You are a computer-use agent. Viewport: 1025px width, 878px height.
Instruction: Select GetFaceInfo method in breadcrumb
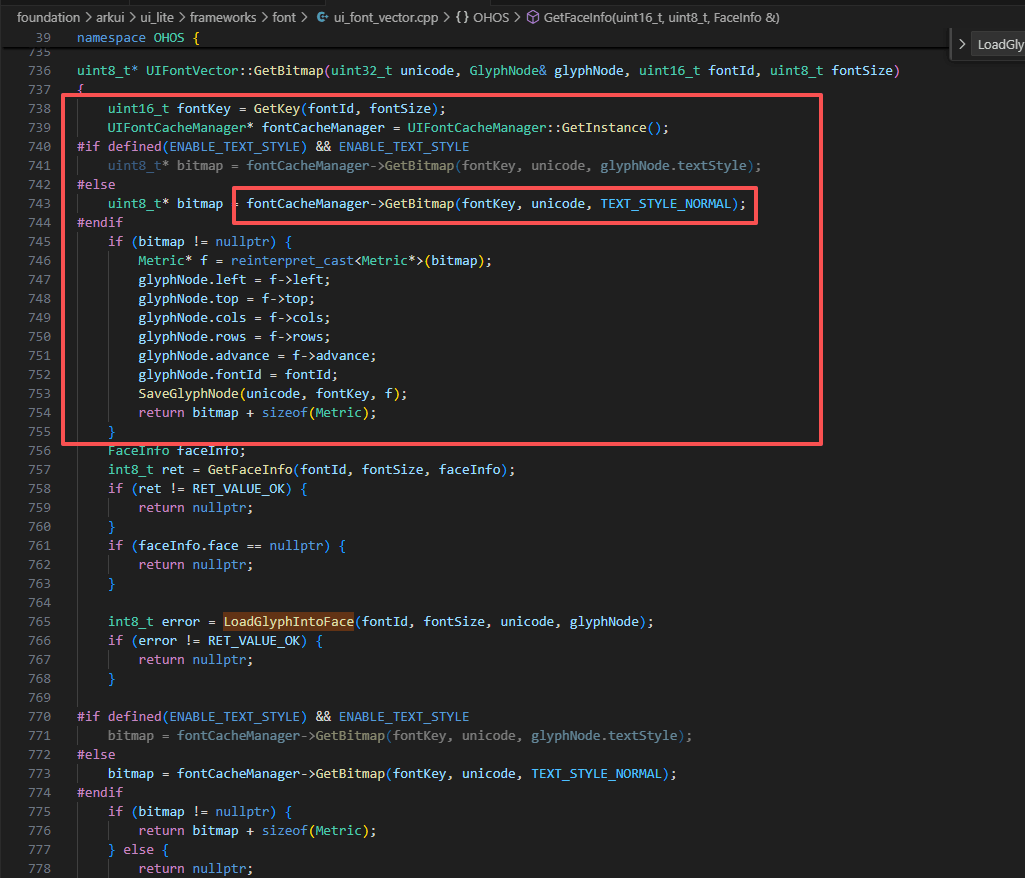661,18
